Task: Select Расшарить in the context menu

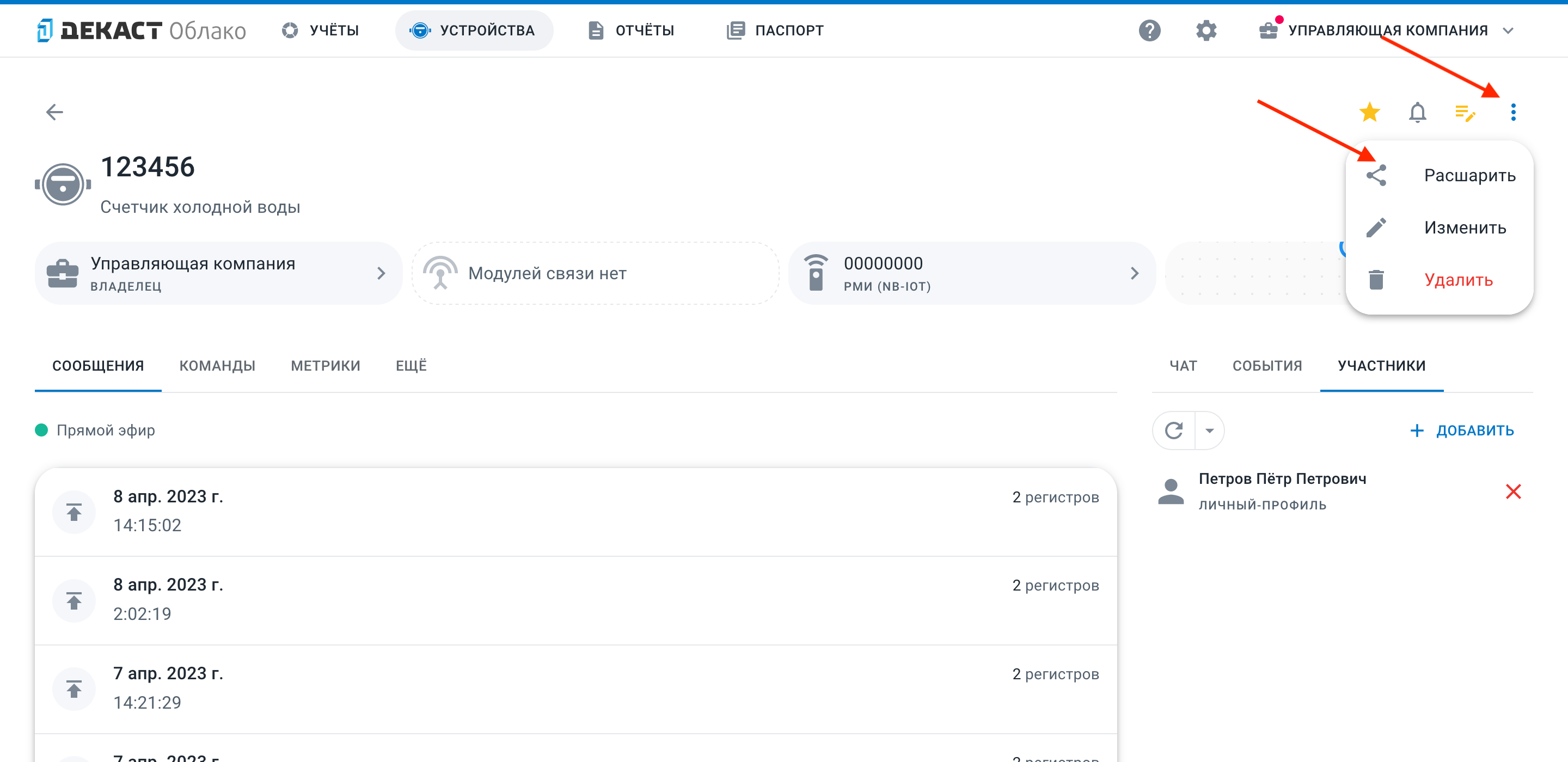Action: (1439, 175)
